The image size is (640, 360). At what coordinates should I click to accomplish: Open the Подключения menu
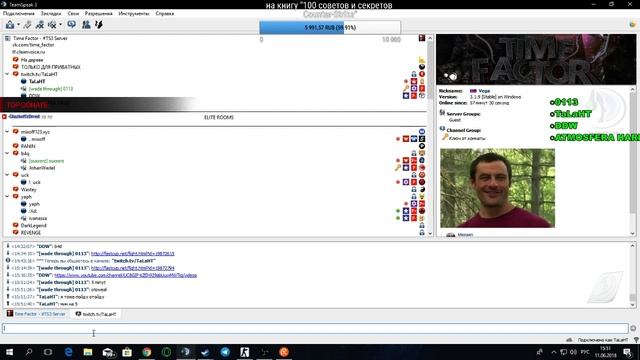[19, 13]
